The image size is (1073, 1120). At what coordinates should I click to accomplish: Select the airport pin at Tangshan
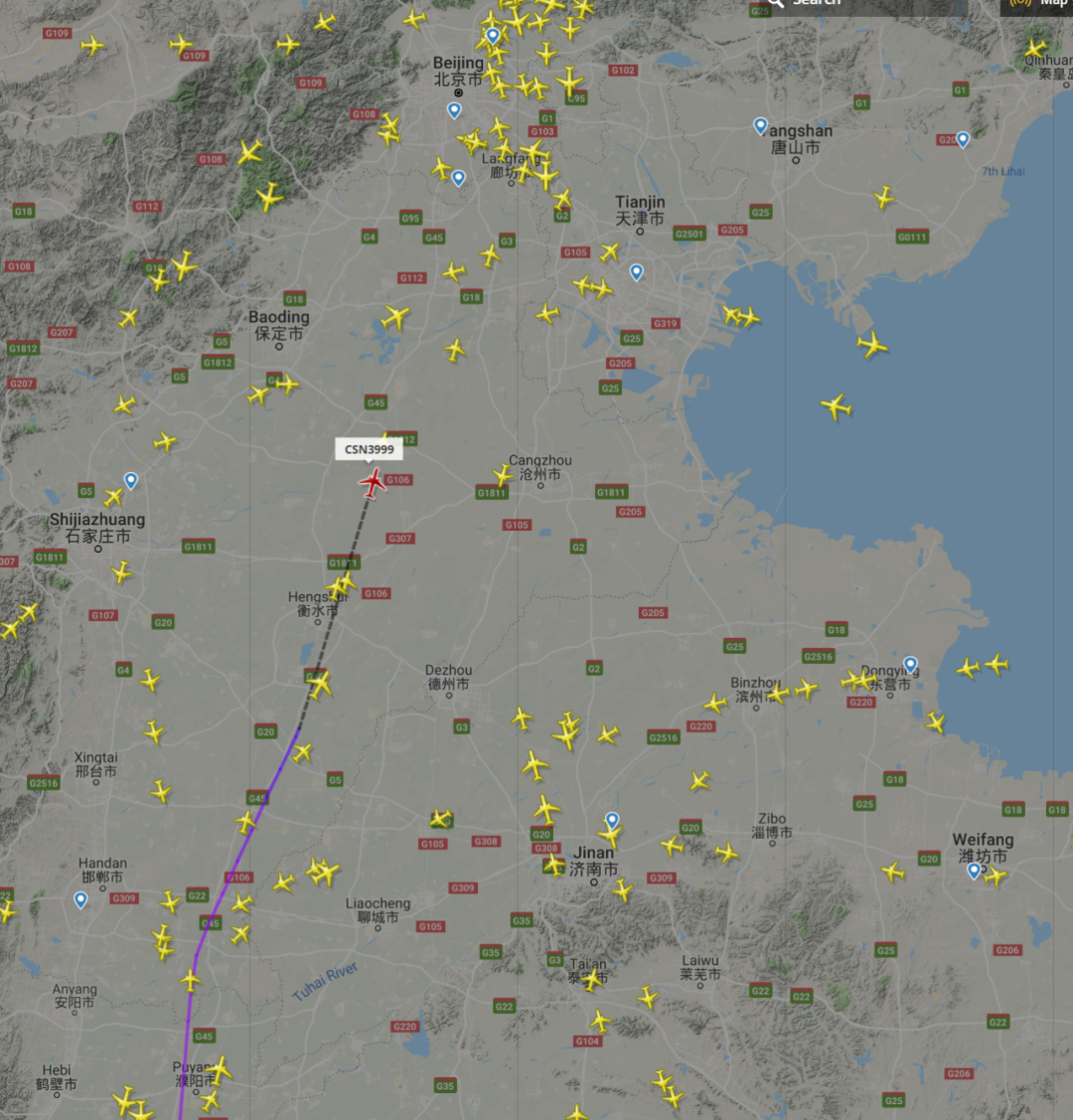pyautogui.click(x=761, y=127)
